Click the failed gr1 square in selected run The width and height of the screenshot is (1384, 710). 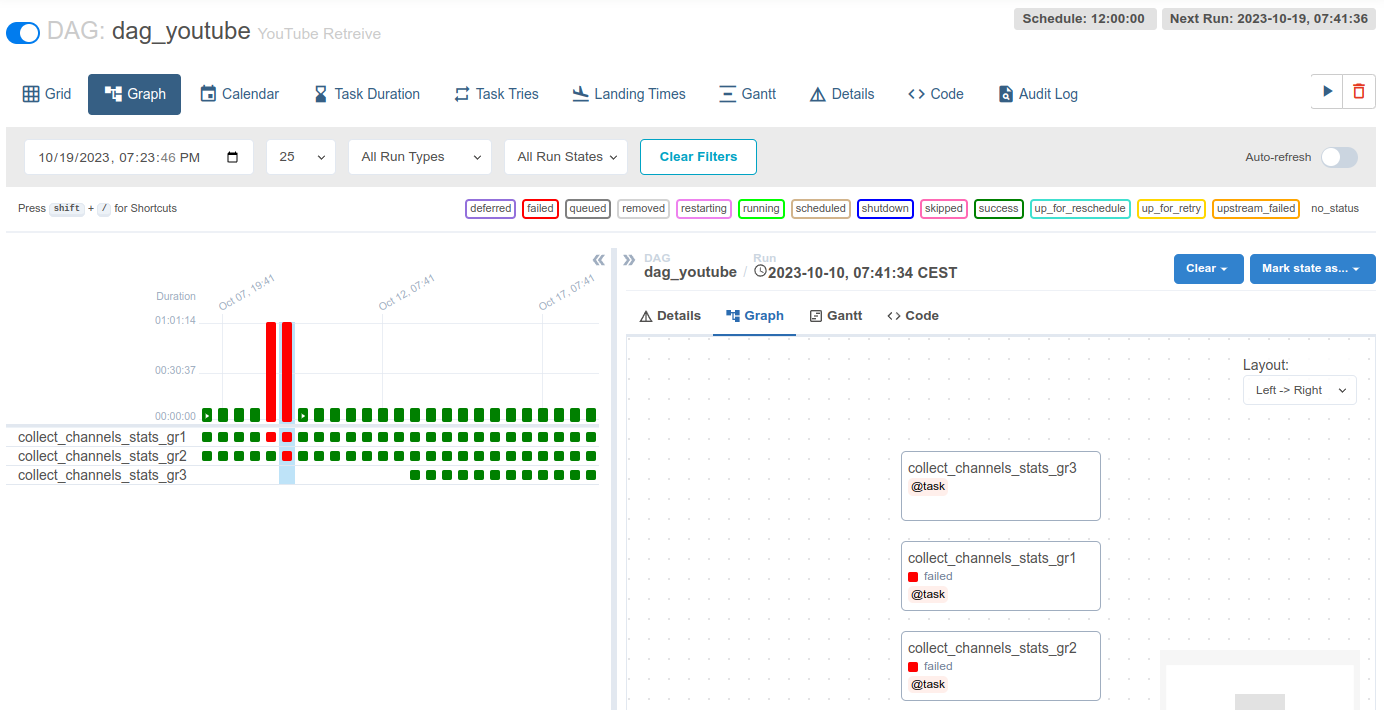pos(287,437)
